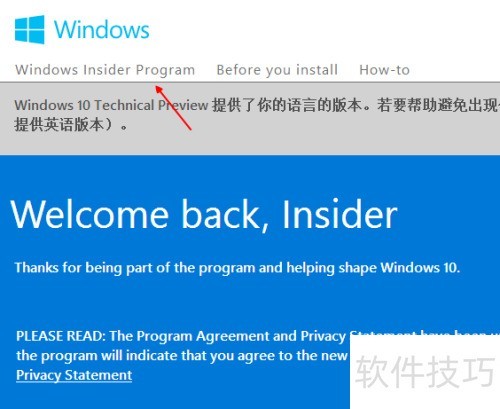Click the PLEASE READ label in the notice
This screenshot has width=500, height=409.
click(60, 336)
